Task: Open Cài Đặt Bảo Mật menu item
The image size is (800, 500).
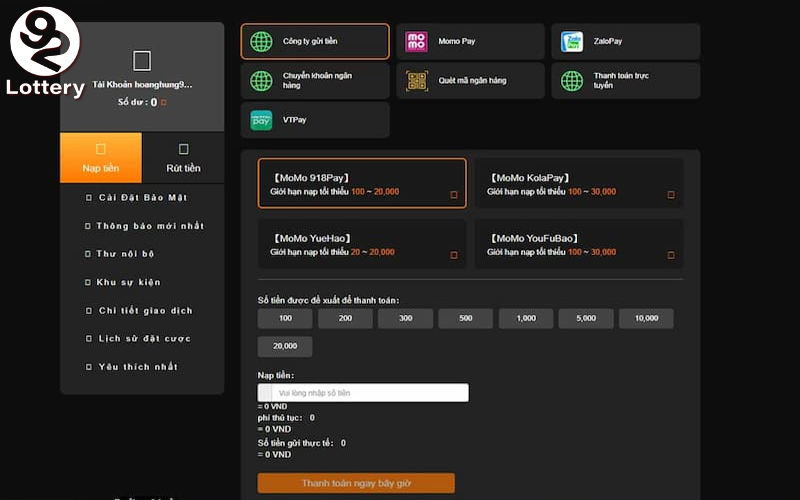Action: pyautogui.click(x=142, y=198)
